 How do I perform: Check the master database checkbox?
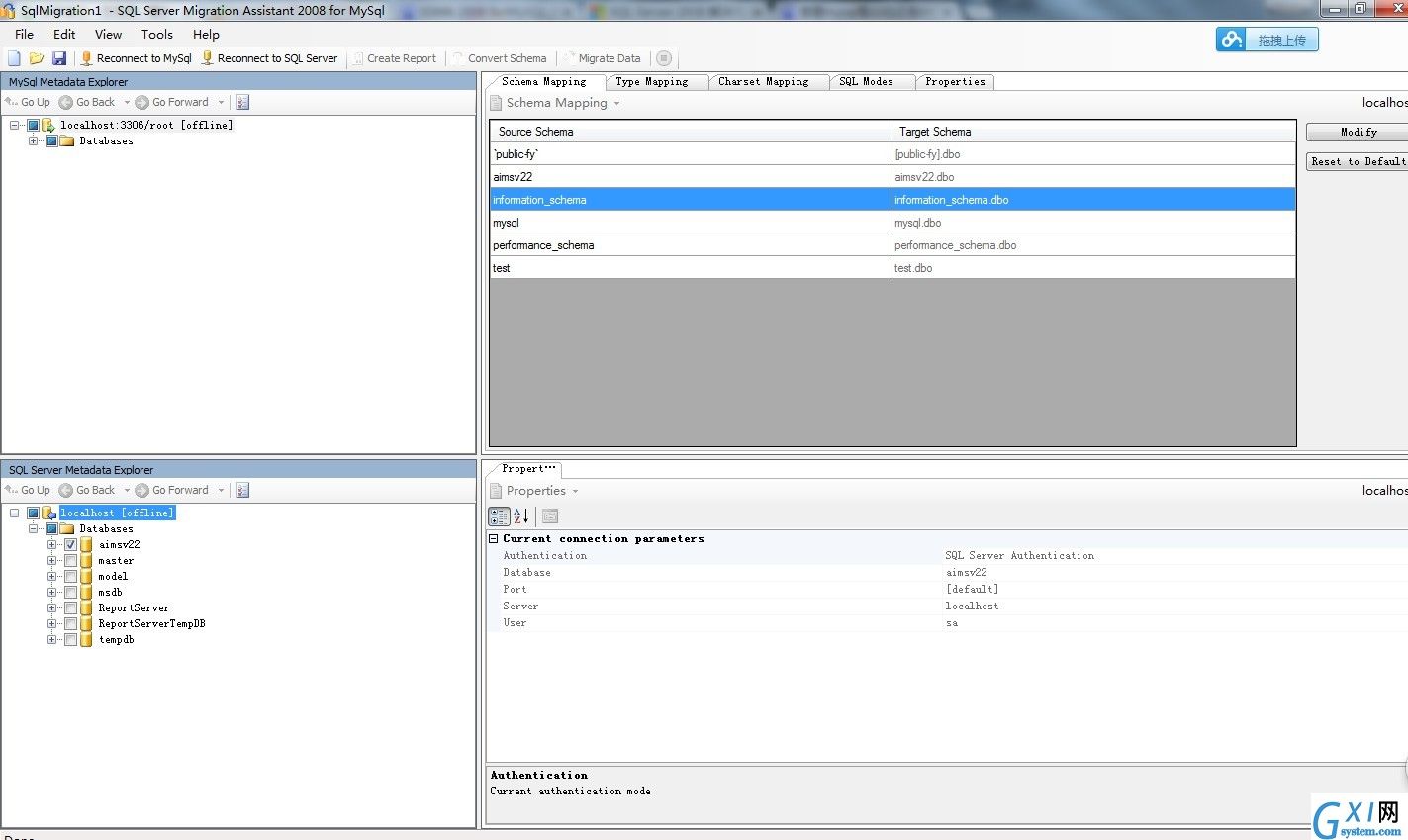pos(71,561)
